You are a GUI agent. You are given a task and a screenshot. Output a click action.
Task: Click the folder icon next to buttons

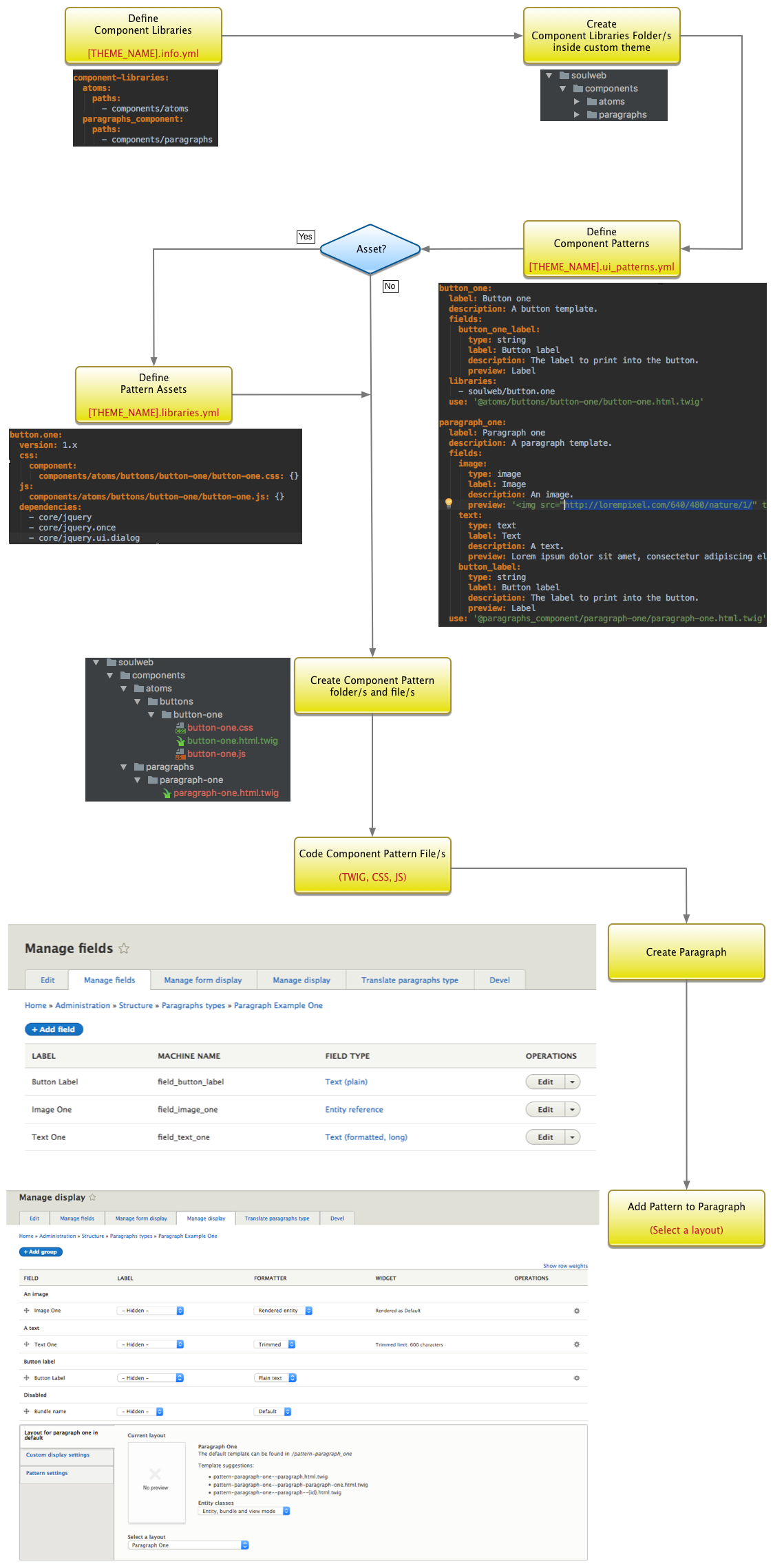[153, 702]
